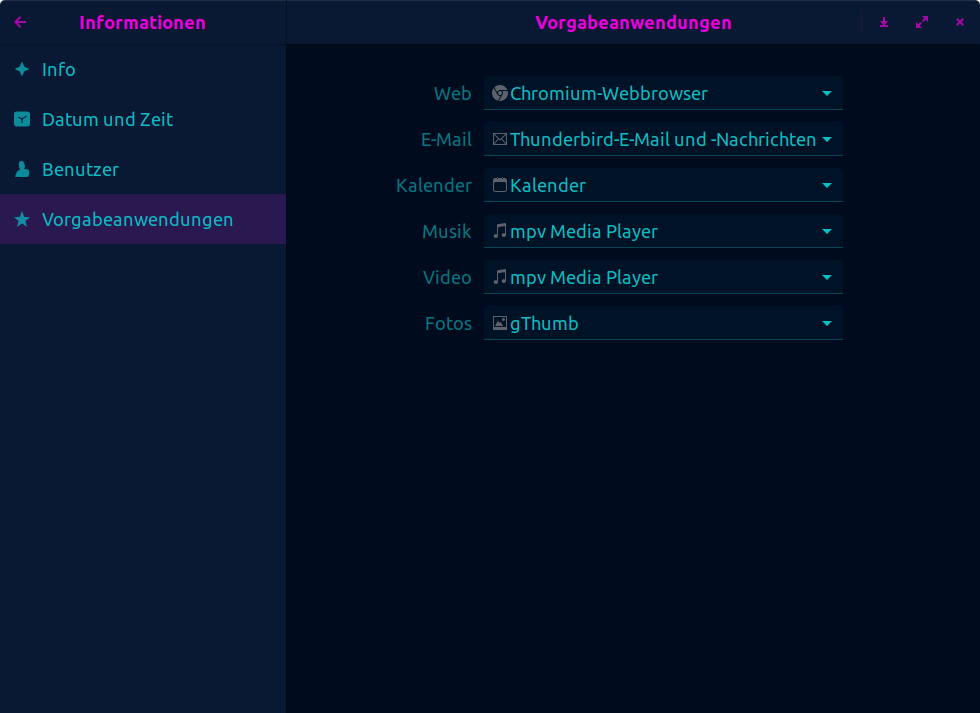The width and height of the screenshot is (980, 713).
Task: Open the Musik player dropdown
Action: (x=663, y=231)
